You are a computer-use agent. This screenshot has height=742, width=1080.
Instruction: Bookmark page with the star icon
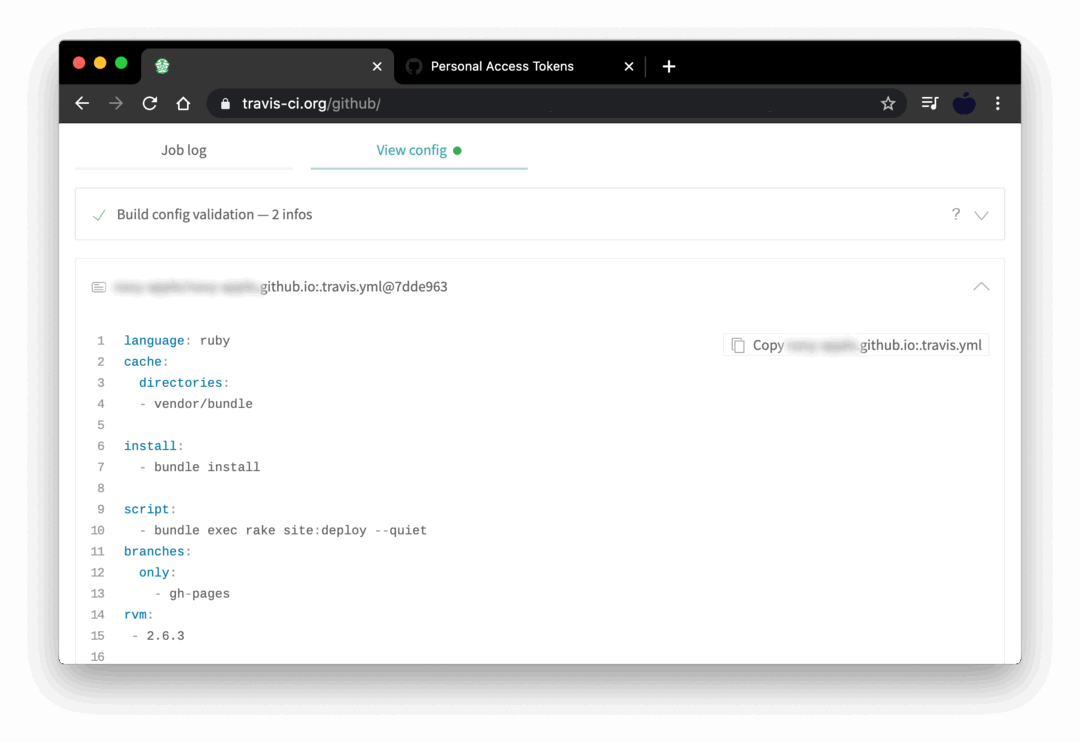point(887,103)
